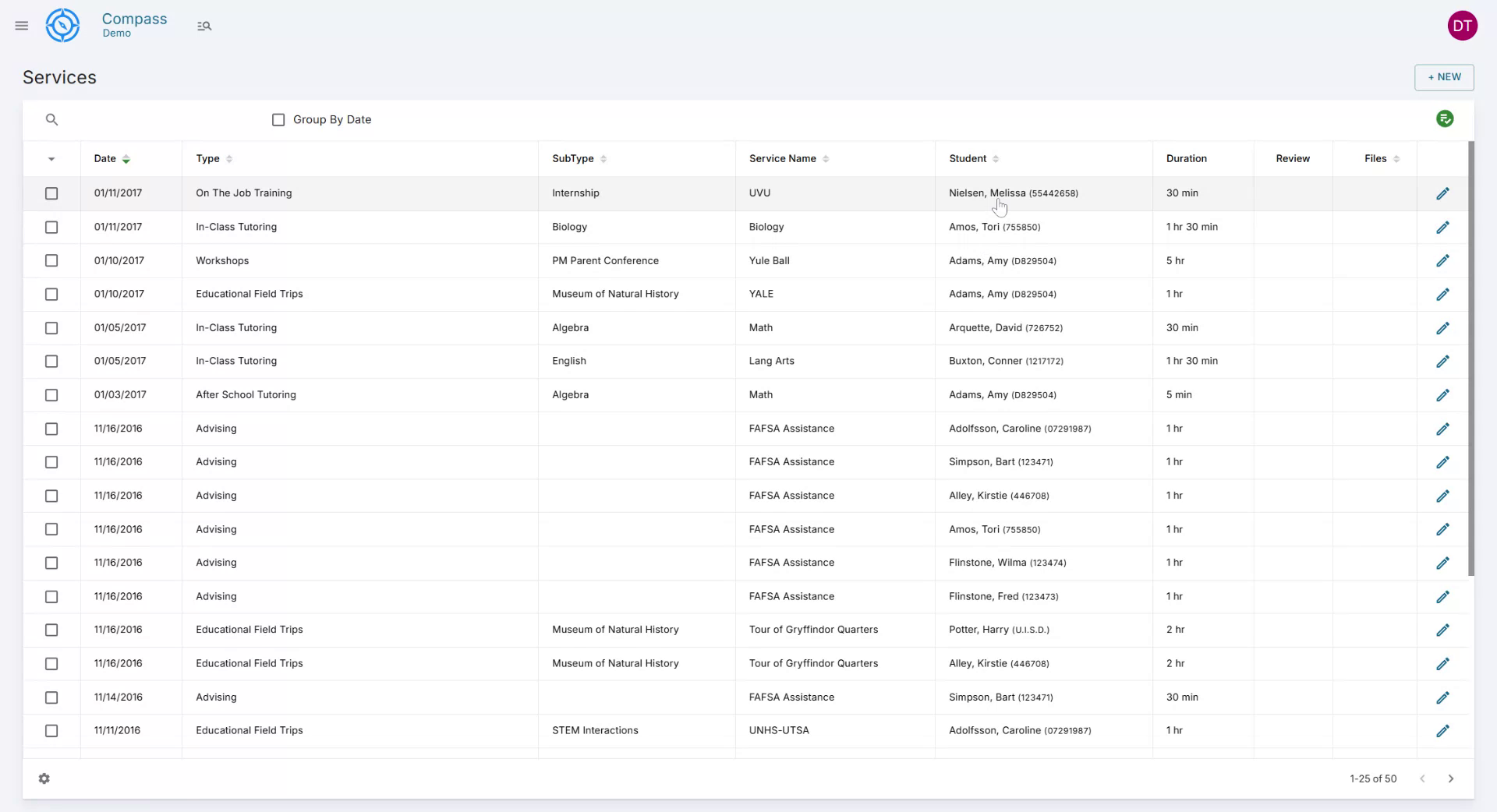Check the row for Potter, Harry
1497x812 pixels.
[x=51, y=630]
